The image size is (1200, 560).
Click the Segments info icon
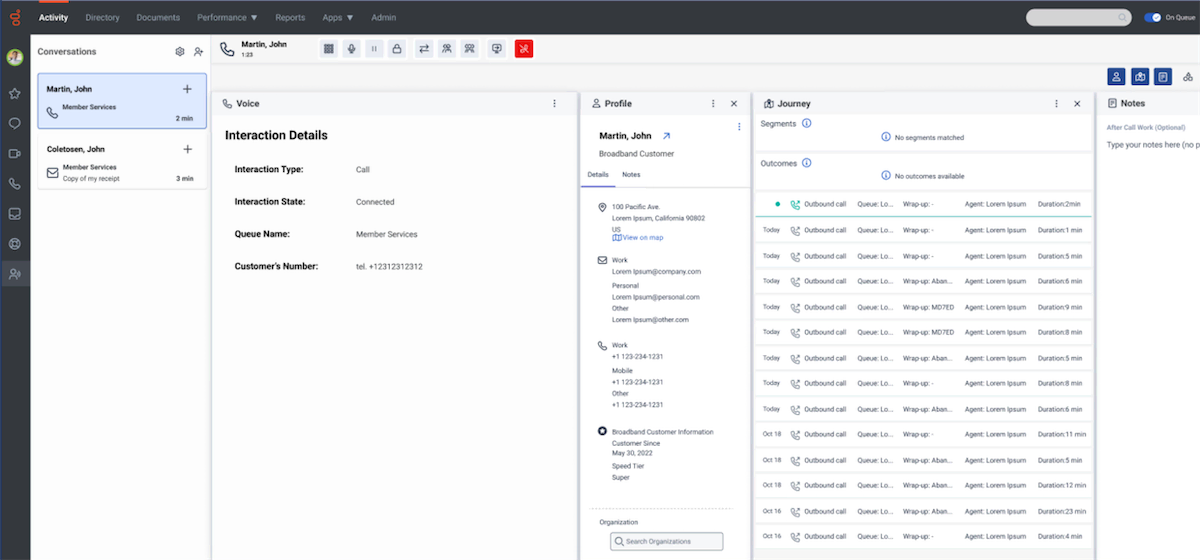click(807, 124)
